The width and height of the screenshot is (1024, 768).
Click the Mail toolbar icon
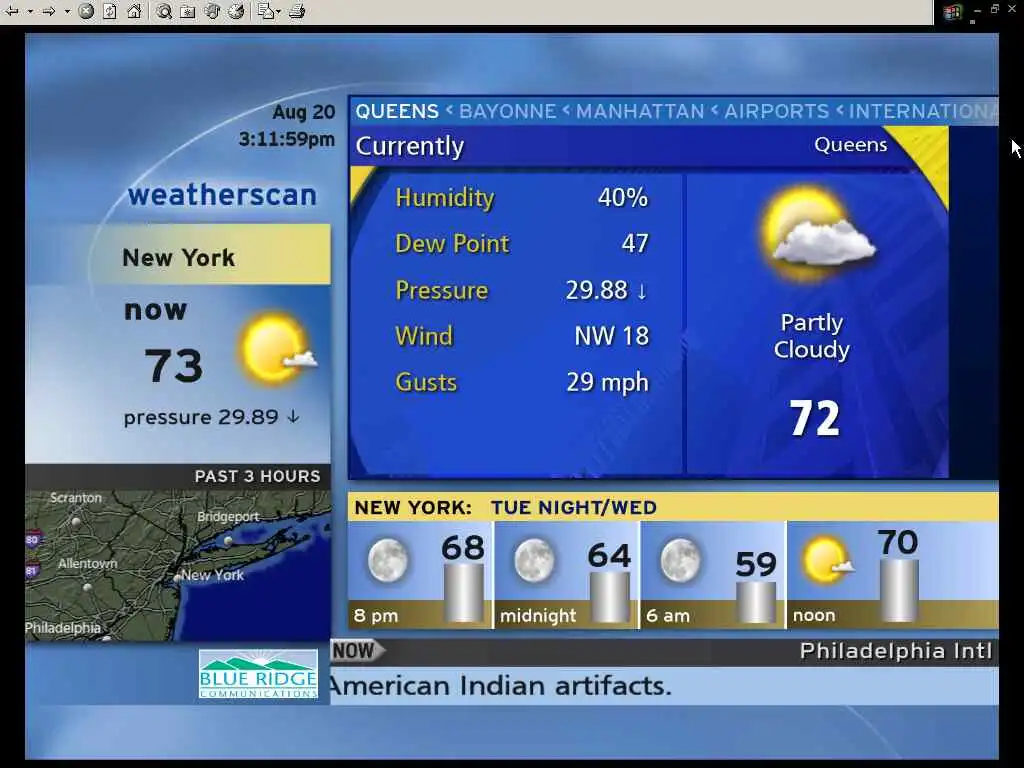point(265,11)
